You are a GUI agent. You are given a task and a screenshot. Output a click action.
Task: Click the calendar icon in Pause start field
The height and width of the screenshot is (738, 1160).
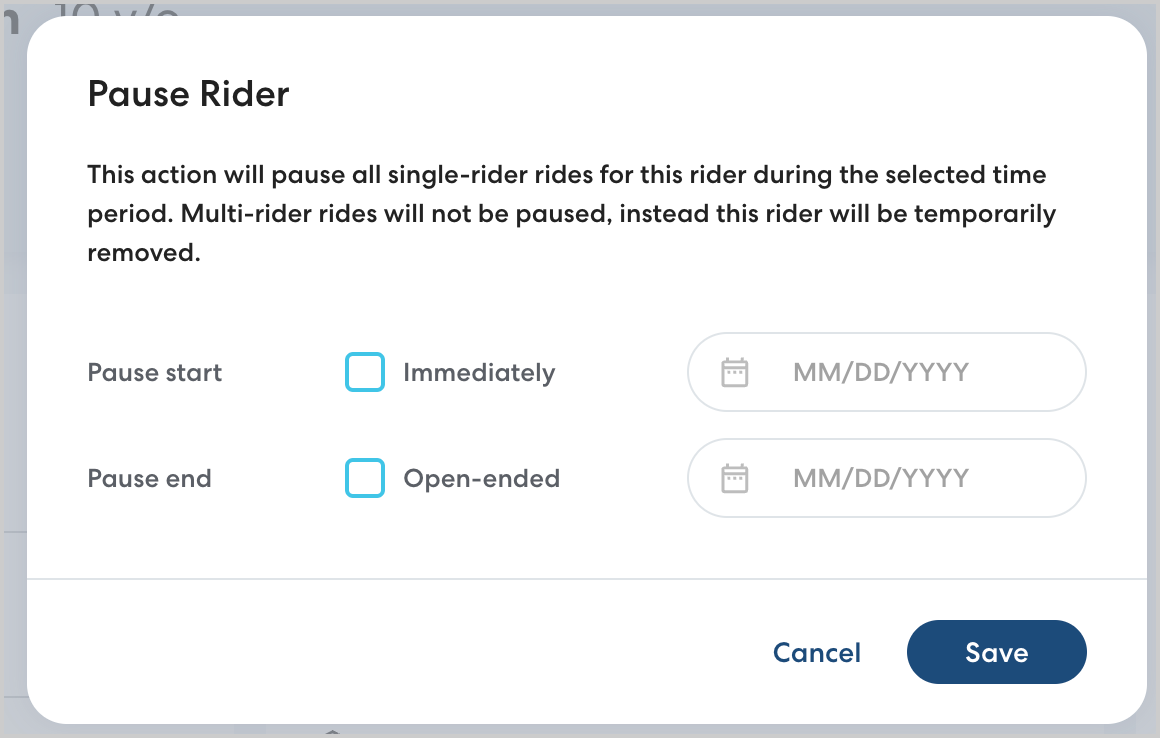(735, 373)
